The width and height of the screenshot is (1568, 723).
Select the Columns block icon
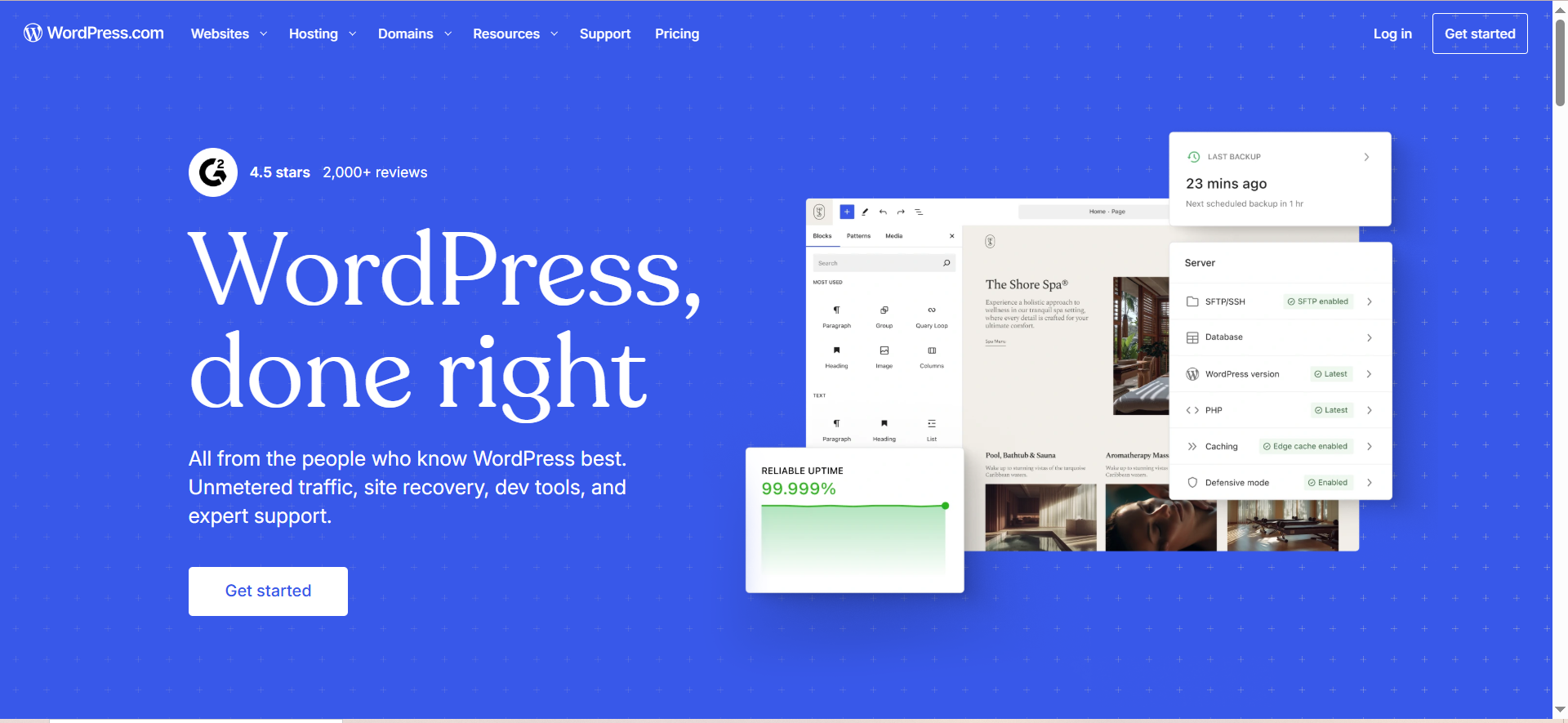pyautogui.click(x=932, y=350)
